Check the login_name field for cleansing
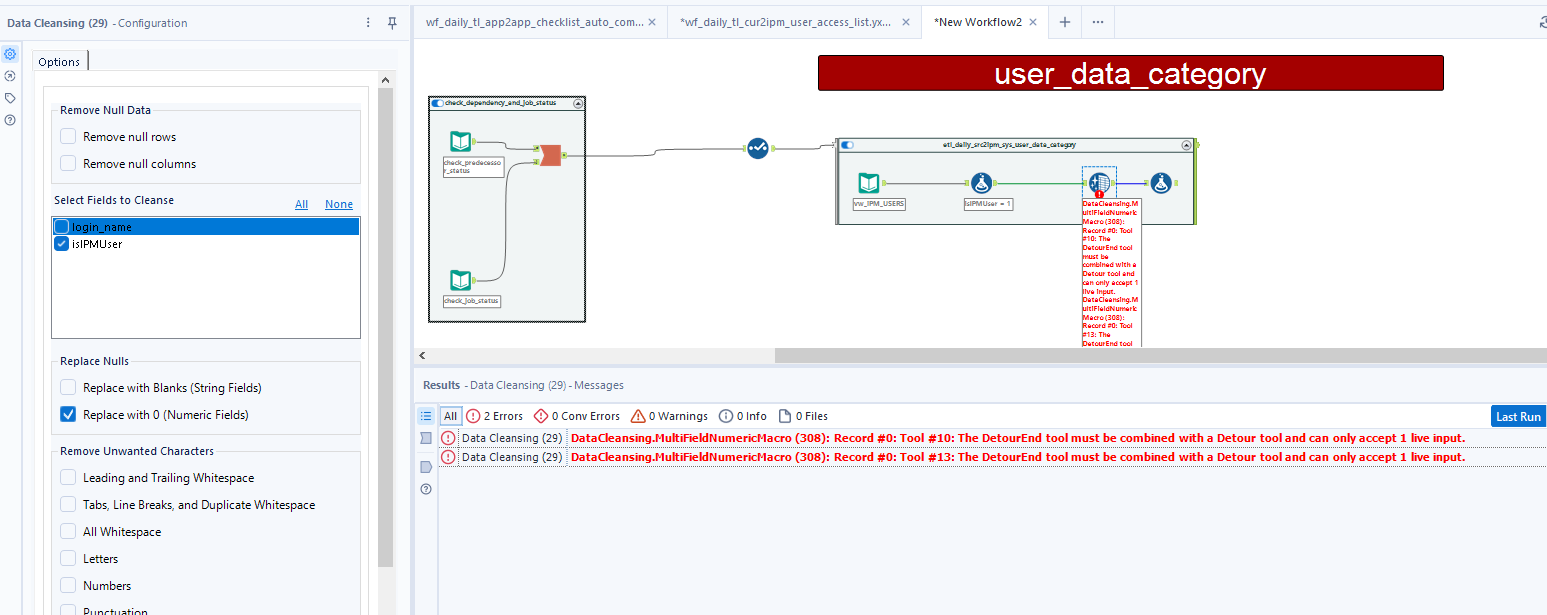The image size is (1547, 615). pos(62,226)
